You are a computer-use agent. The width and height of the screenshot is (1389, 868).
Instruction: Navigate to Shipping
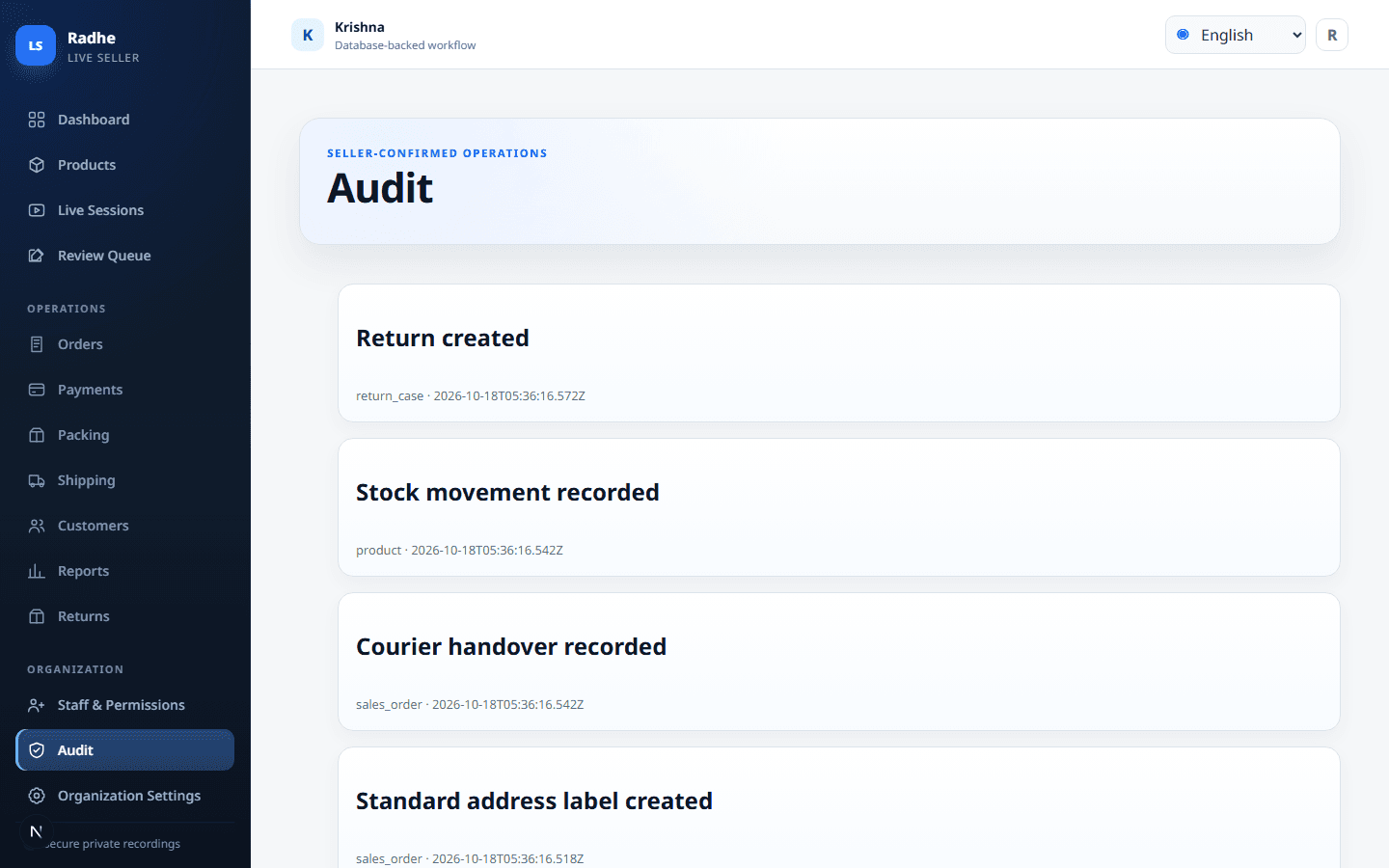click(x=124, y=480)
